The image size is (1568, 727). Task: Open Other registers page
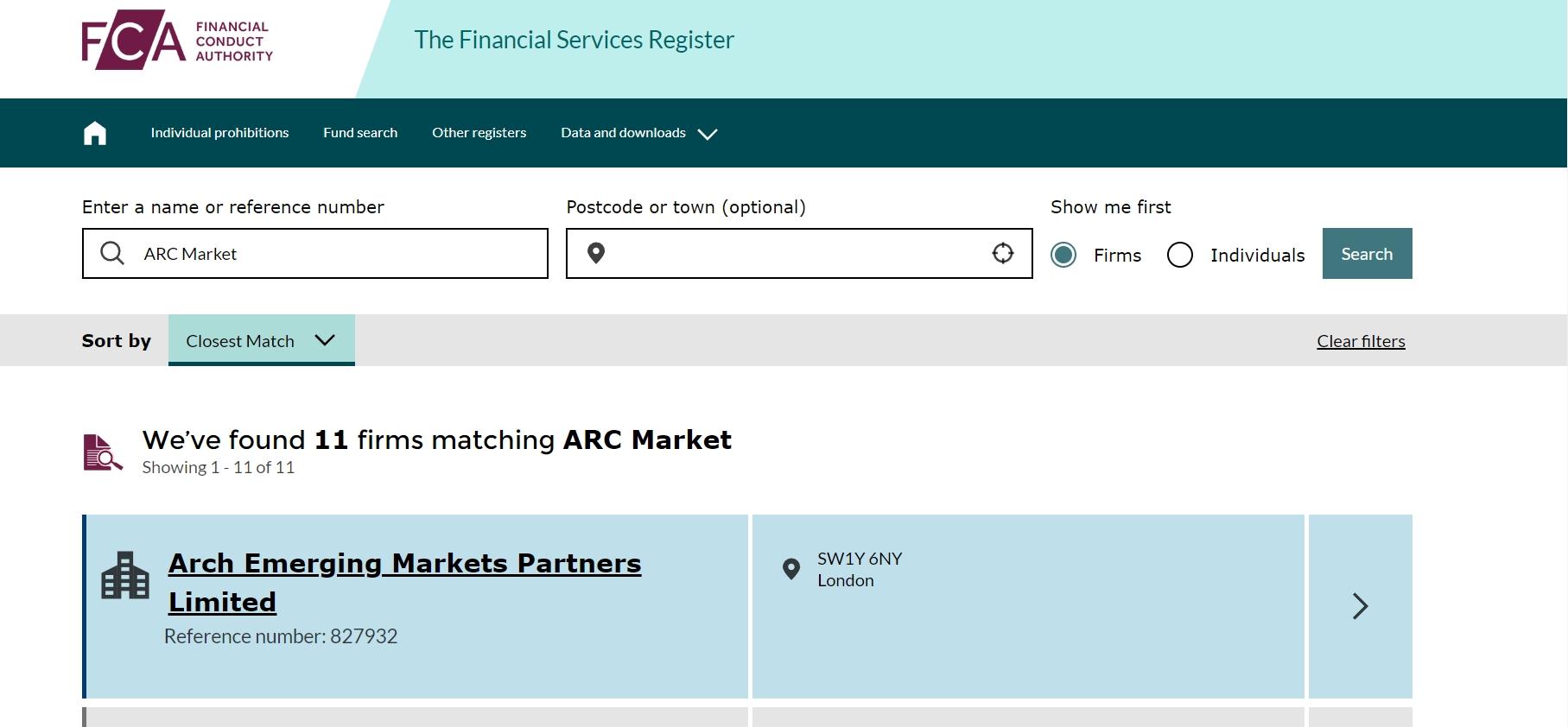click(479, 133)
